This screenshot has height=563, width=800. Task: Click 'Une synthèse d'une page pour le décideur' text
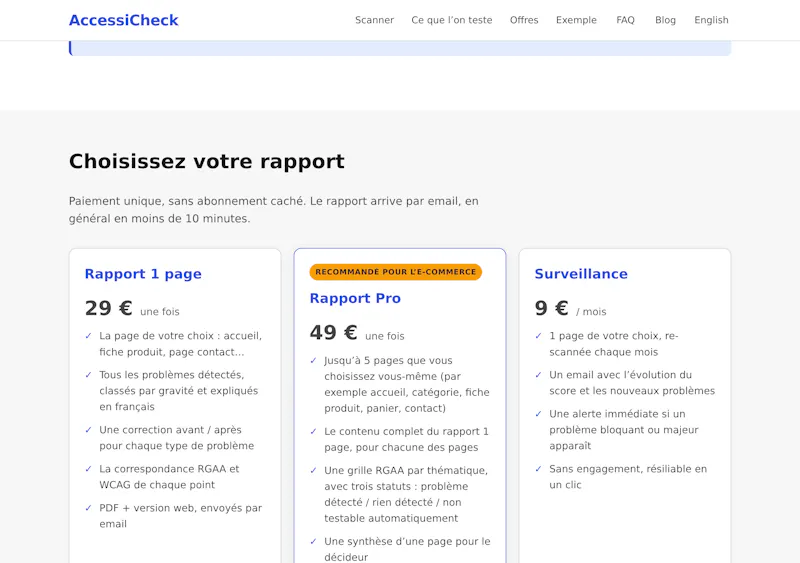click(407, 549)
